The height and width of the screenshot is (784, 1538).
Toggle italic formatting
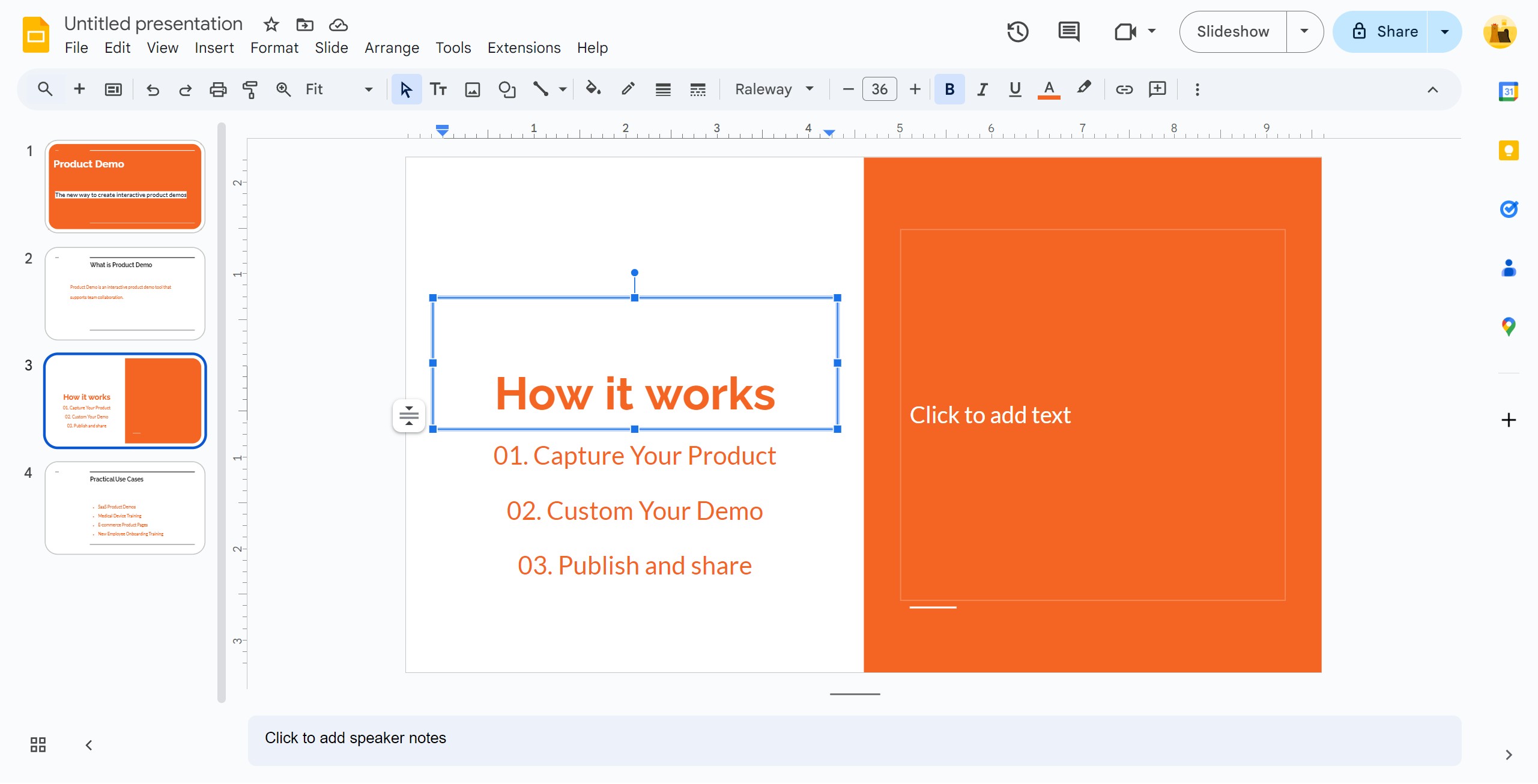pos(982,89)
